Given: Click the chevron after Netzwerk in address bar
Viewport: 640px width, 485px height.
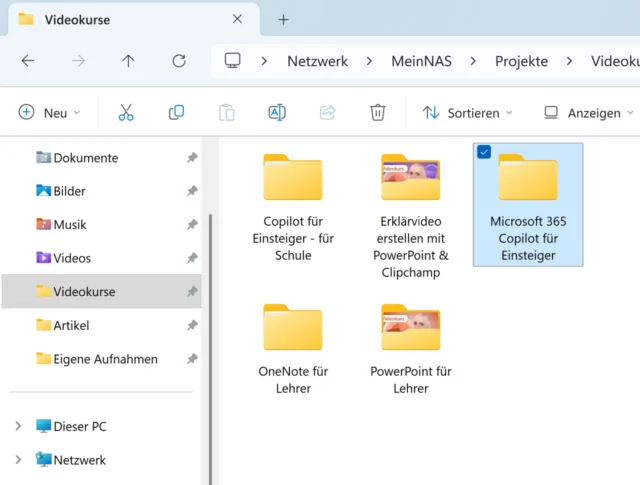Looking at the screenshot, I should 369,61.
